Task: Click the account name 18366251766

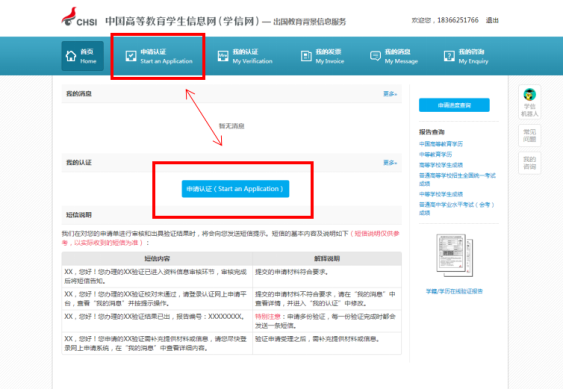Action: click(458, 20)
